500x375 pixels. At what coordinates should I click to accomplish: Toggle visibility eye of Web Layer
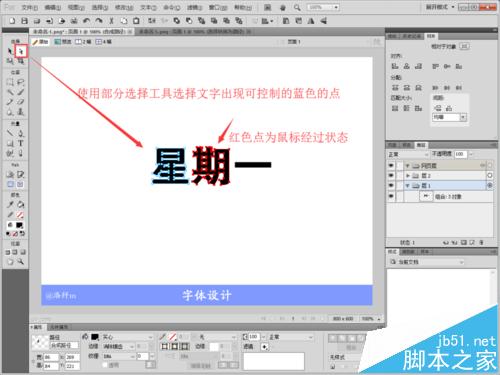[x=391, y=165]
